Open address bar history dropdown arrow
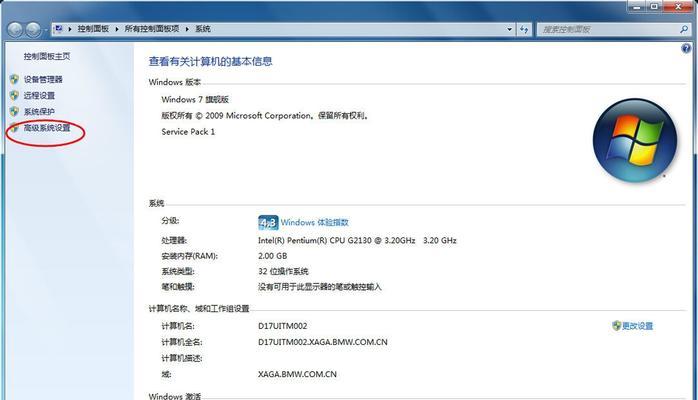This screenshot has width=698, height=400. point(509,29)
